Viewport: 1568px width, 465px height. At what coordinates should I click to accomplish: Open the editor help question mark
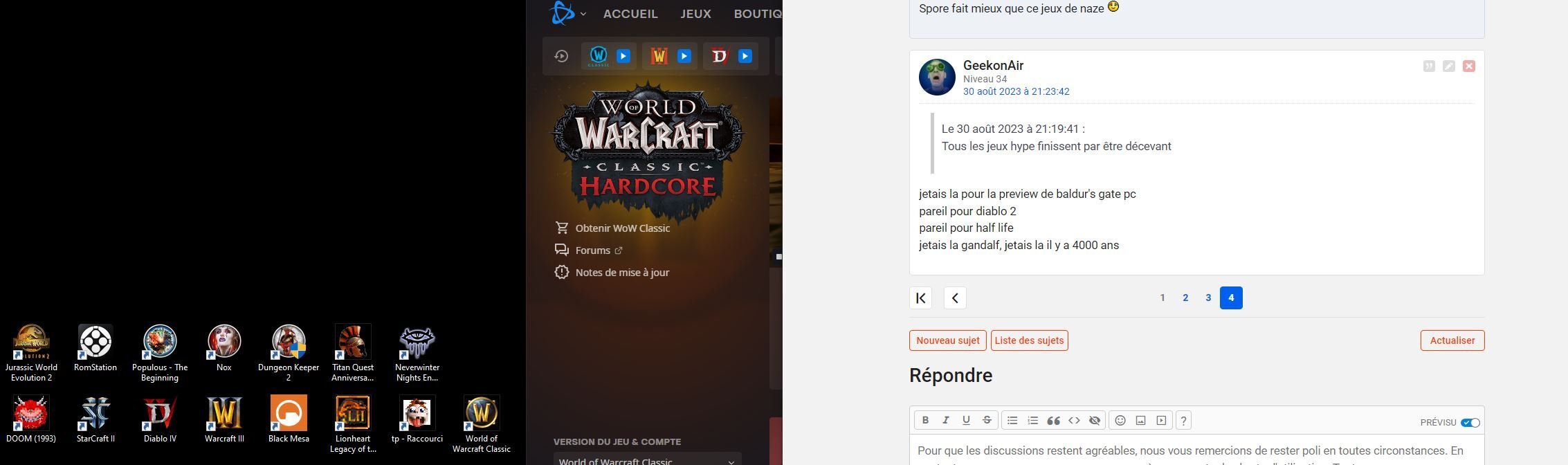tap(1183, 420)
